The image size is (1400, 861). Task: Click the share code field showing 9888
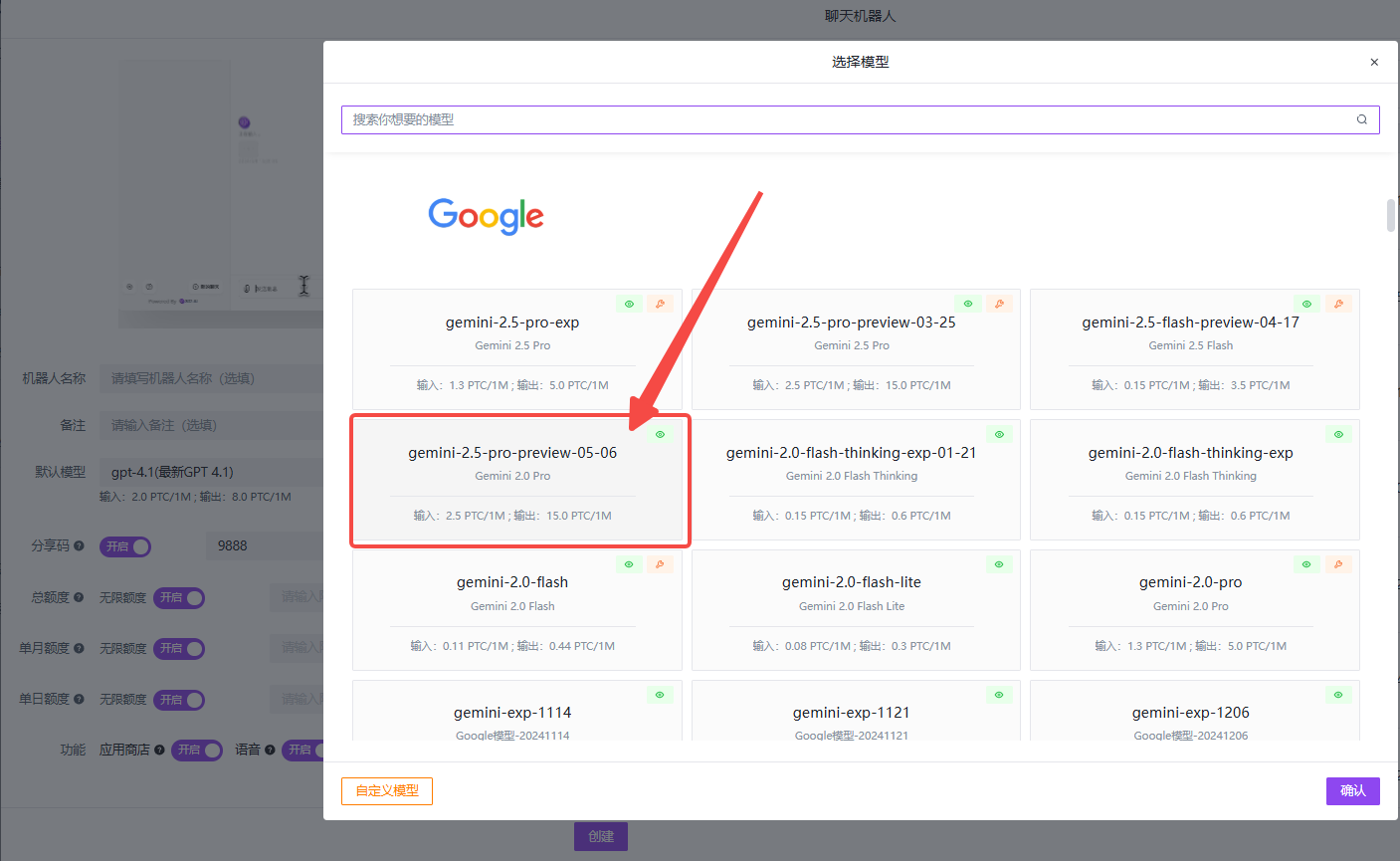265,545
